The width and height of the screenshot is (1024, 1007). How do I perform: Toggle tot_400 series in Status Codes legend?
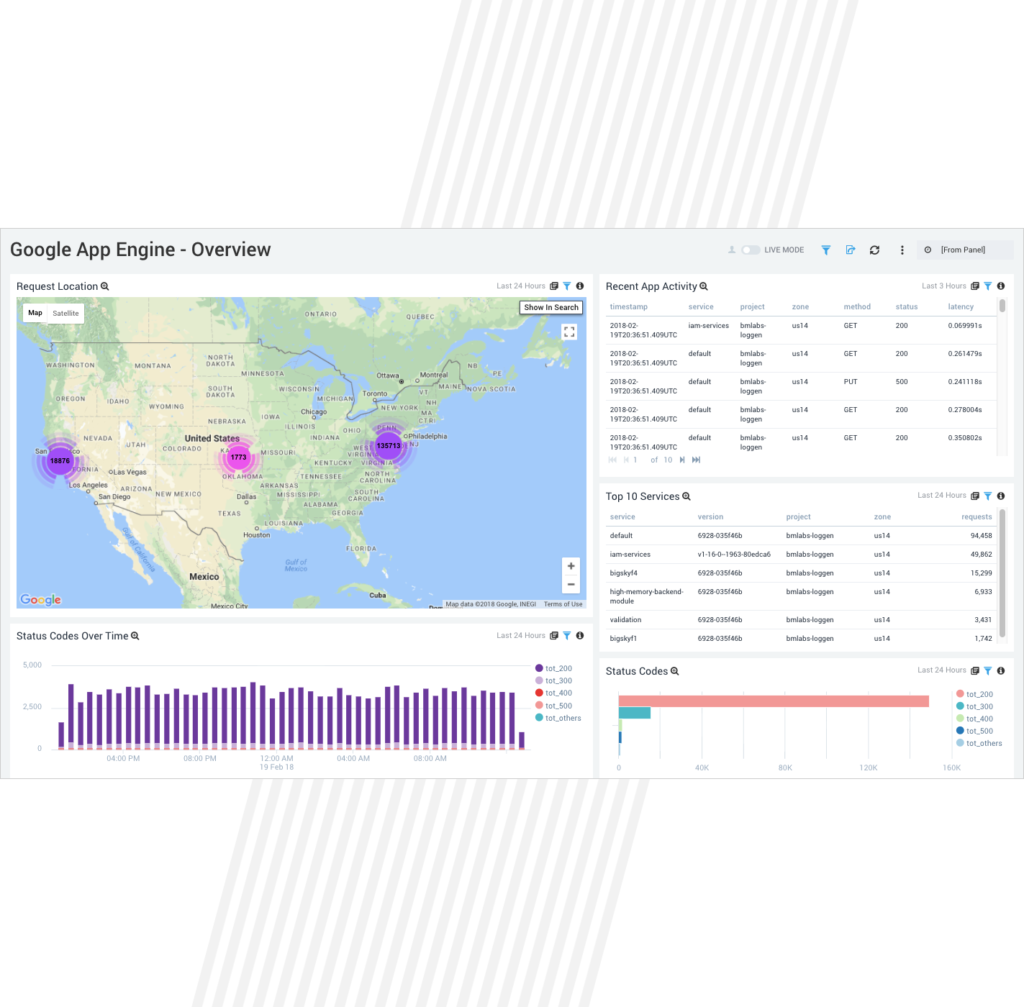point(974,718)
